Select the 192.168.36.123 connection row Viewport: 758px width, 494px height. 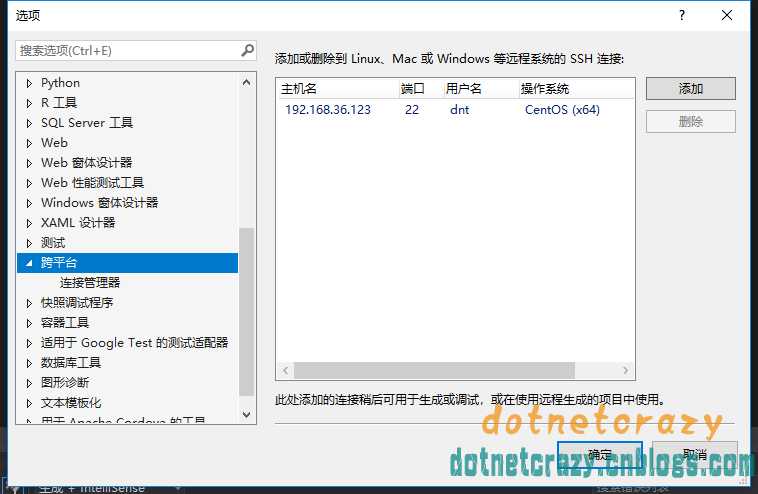pos(454,110)
